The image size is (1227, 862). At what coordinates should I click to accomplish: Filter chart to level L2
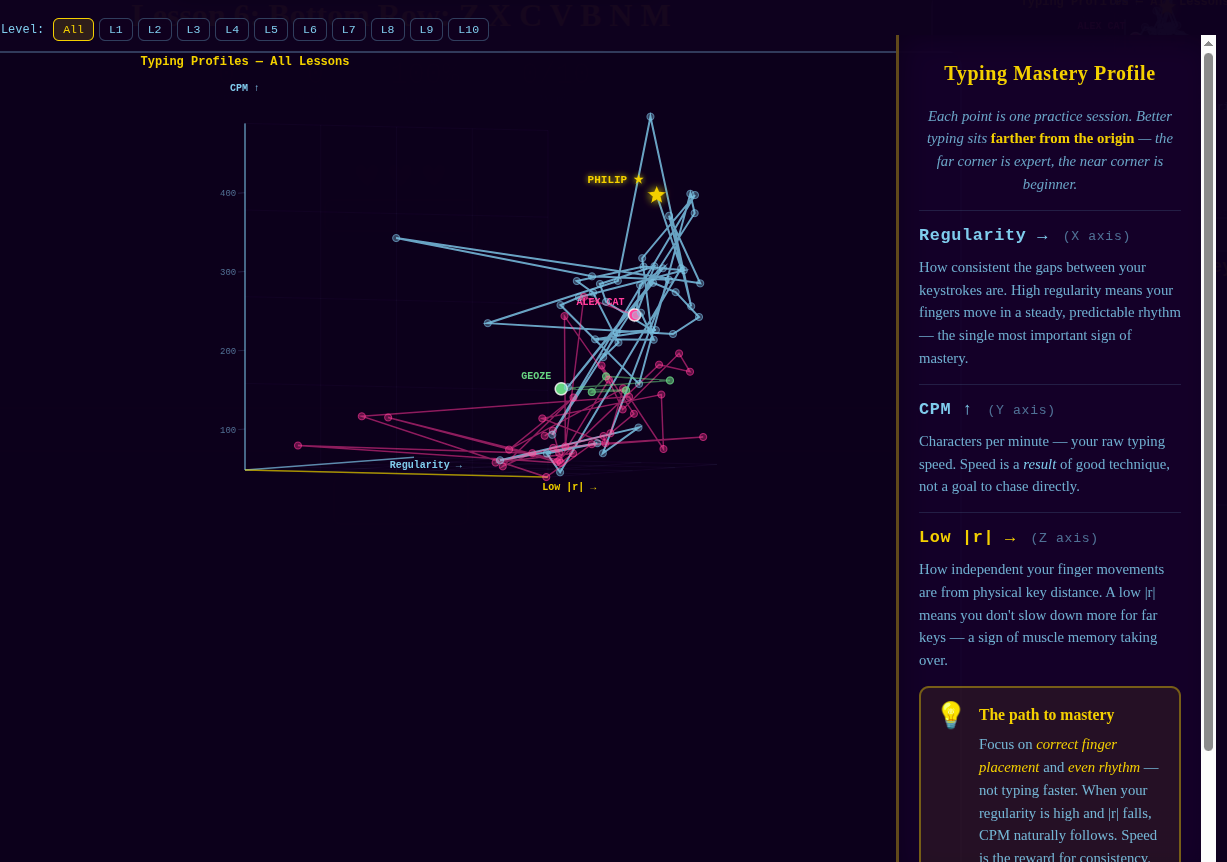(155, 30)
